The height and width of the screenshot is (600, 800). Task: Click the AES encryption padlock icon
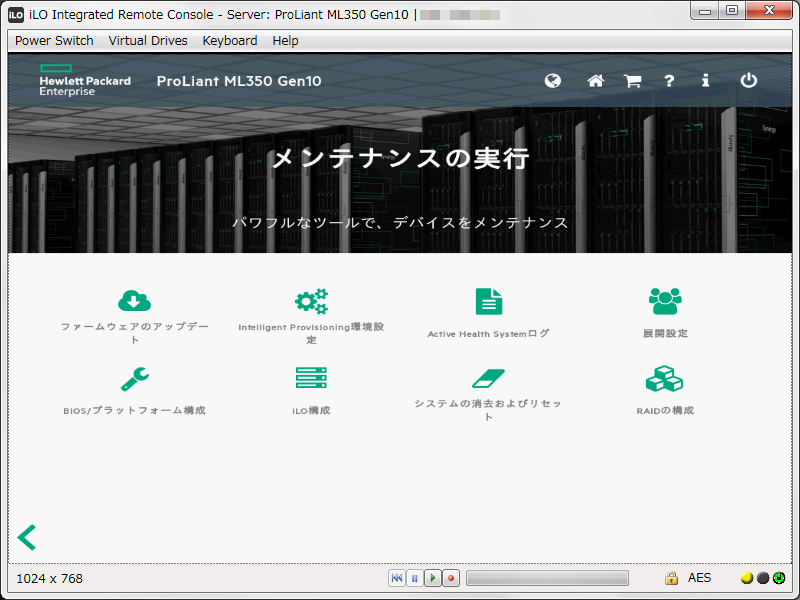point(671,578)
